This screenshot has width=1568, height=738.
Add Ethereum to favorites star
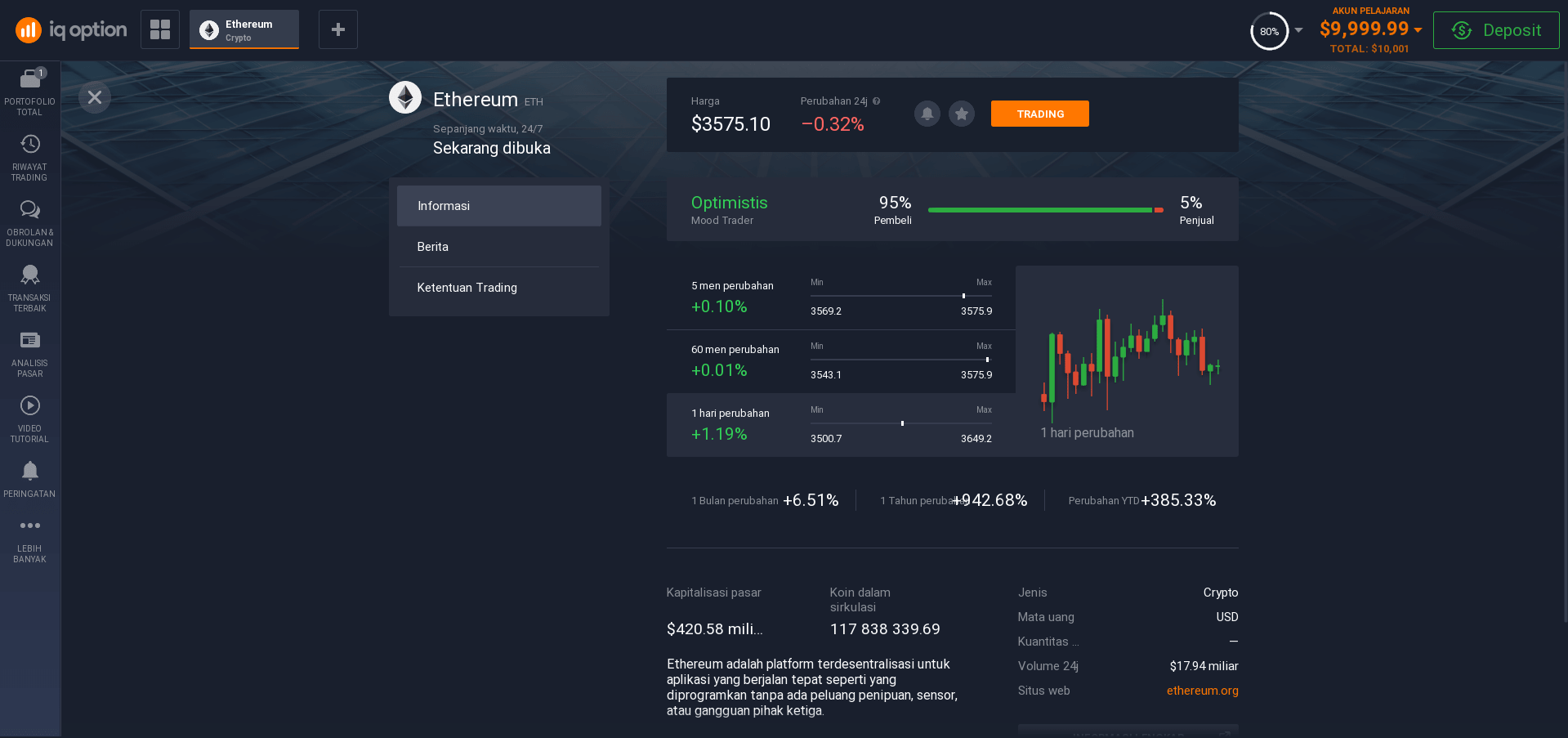point(962,114)
